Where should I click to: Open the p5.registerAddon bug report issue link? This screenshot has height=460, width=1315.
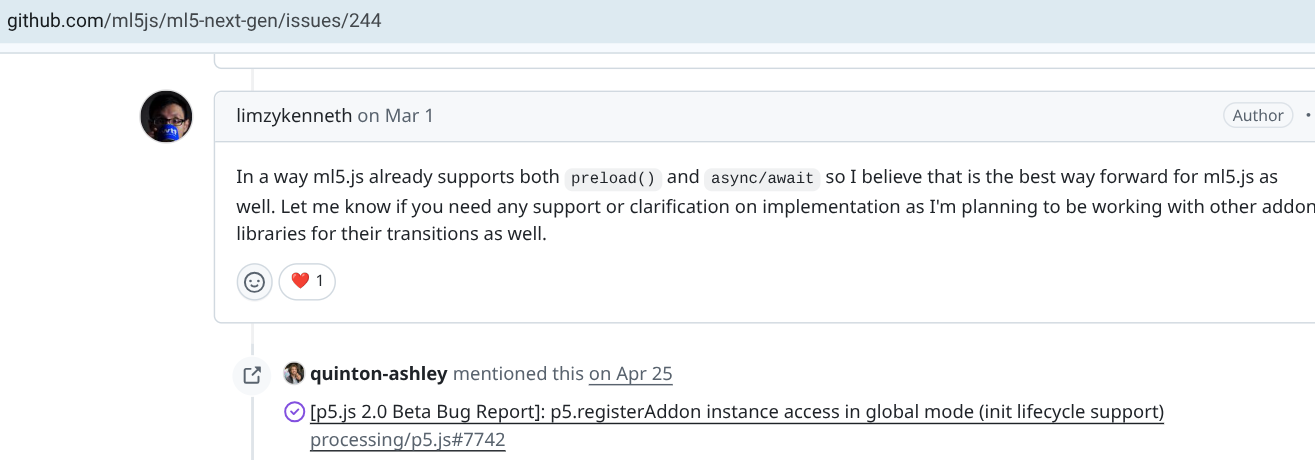(737, 412)
